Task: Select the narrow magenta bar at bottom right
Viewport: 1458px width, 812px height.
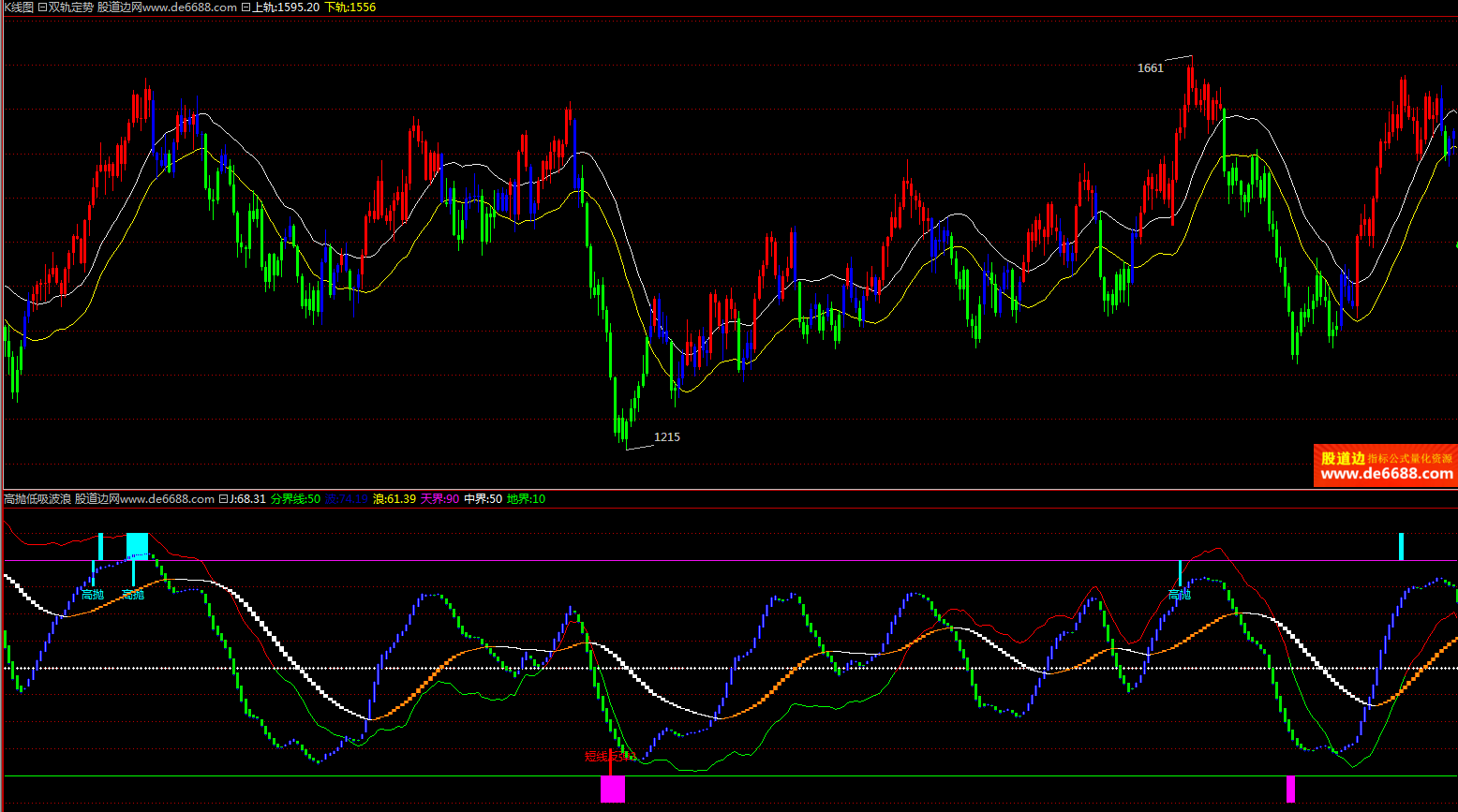Action: coord(1290,790)
